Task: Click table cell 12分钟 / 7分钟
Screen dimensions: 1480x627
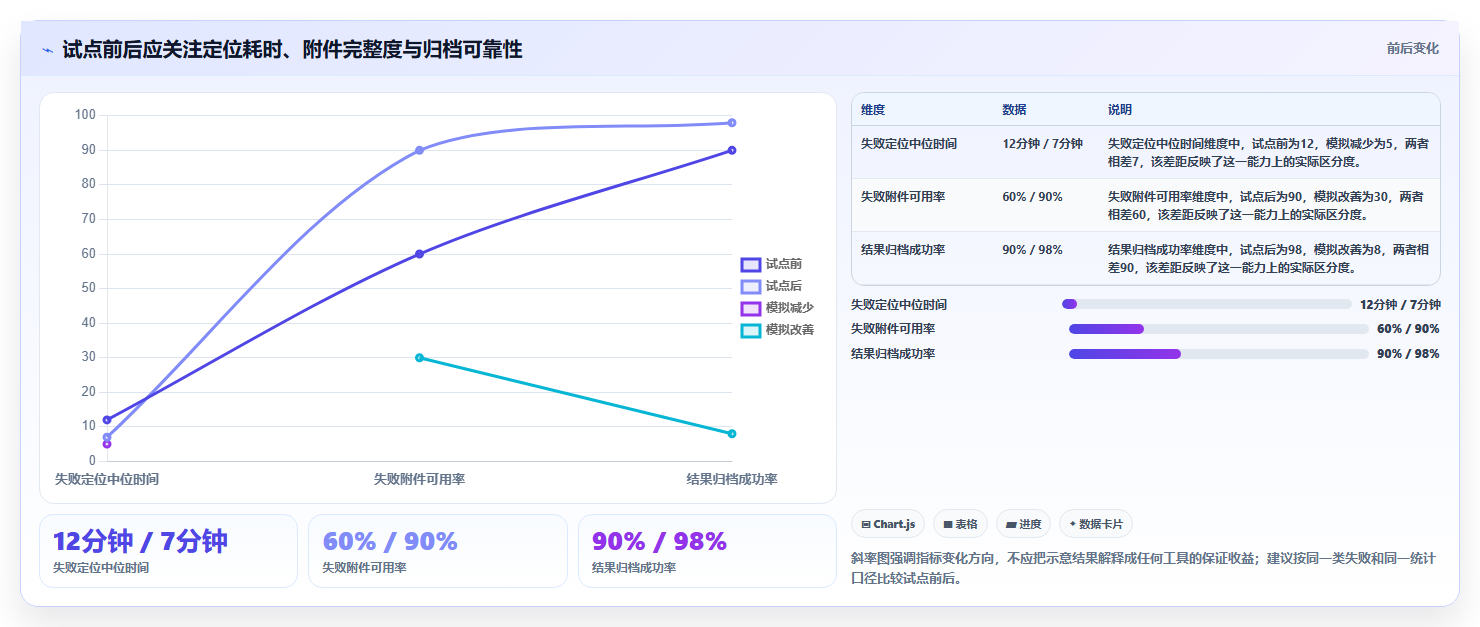Action: point(1042,144)
